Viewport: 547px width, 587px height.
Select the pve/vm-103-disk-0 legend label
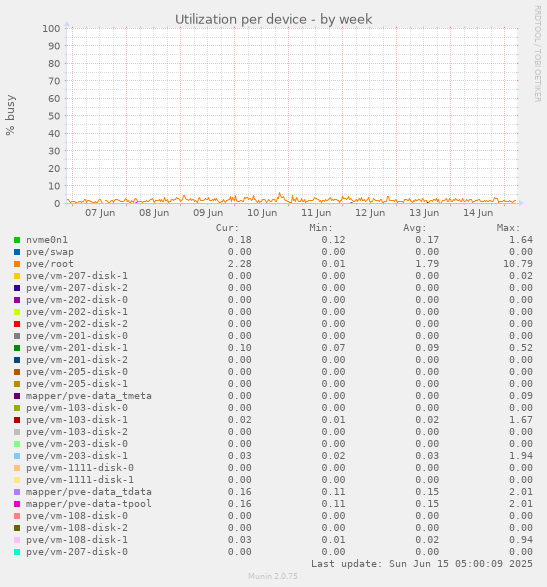tap(77, 408)
